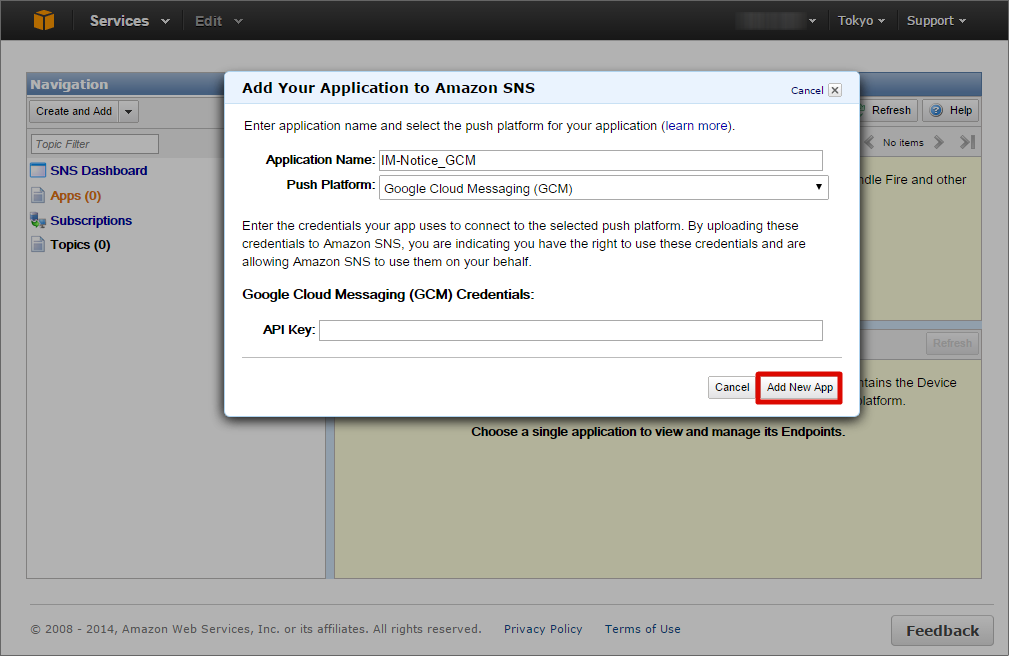Click the dialog title Add Your Application
The height and width of the screenshot is (656, 1009).
(389, 88)
